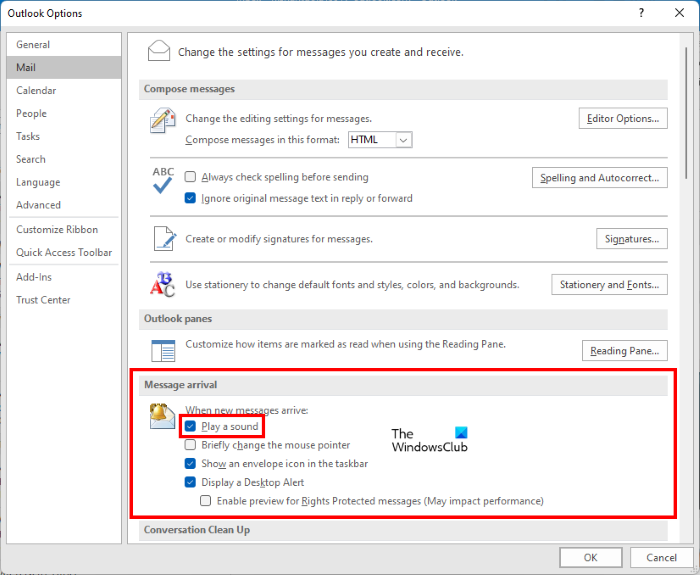
Task: Uncheck Display a Desktop Alert
Action: (x=190, y=482)
